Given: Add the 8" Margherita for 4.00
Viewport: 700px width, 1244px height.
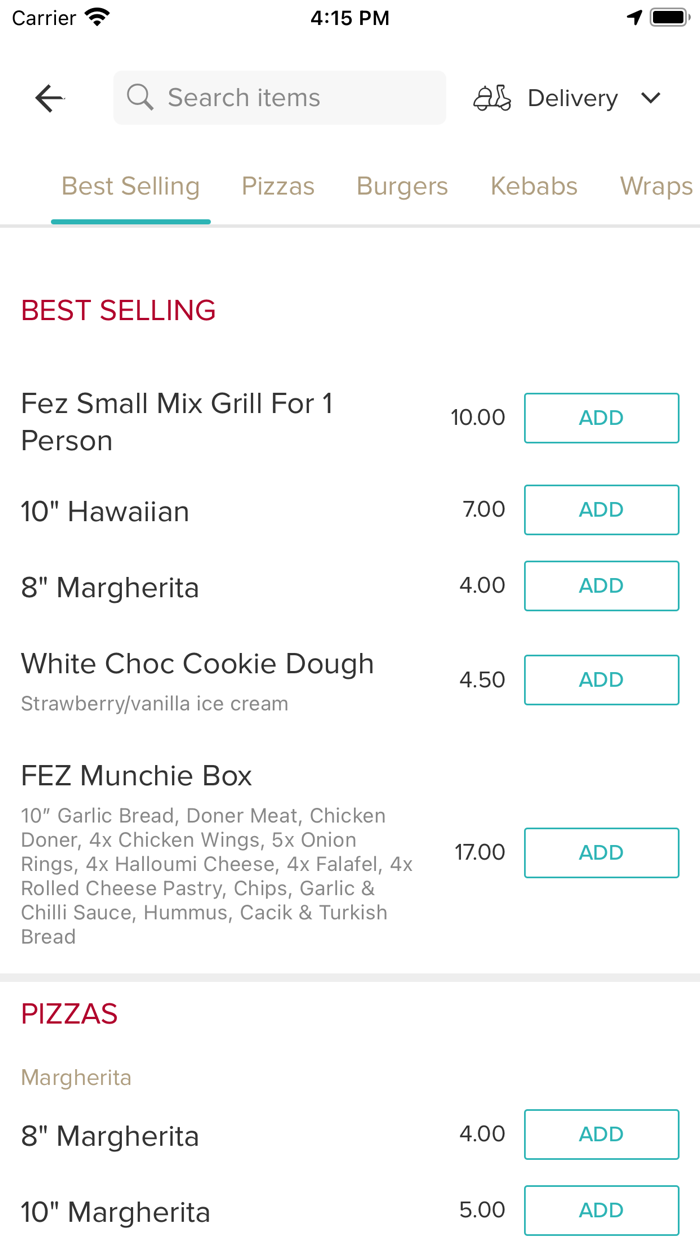Looking at the screenshot, I should [601, 585].
